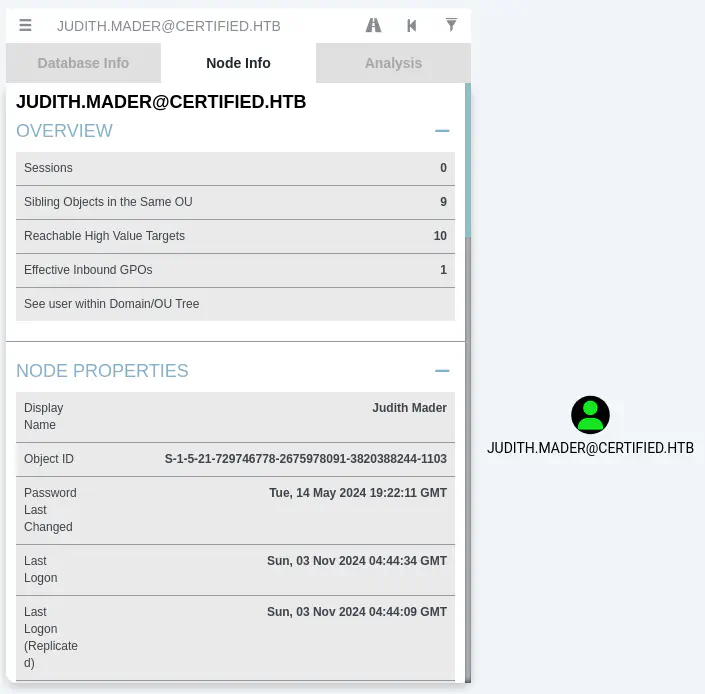Open Sibling Objects in the Same OU
The width and height of the screenshot is (705, 694).
click(235, 202)
